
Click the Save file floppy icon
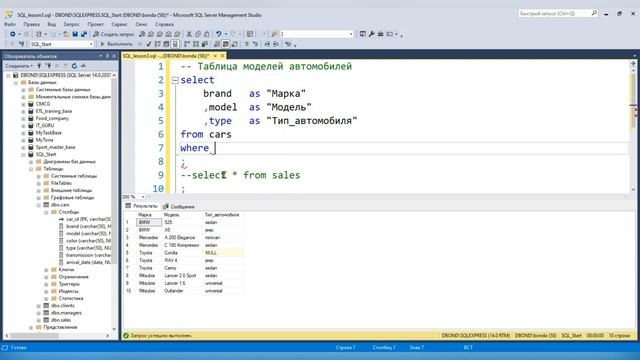click(x=75, y=34)
